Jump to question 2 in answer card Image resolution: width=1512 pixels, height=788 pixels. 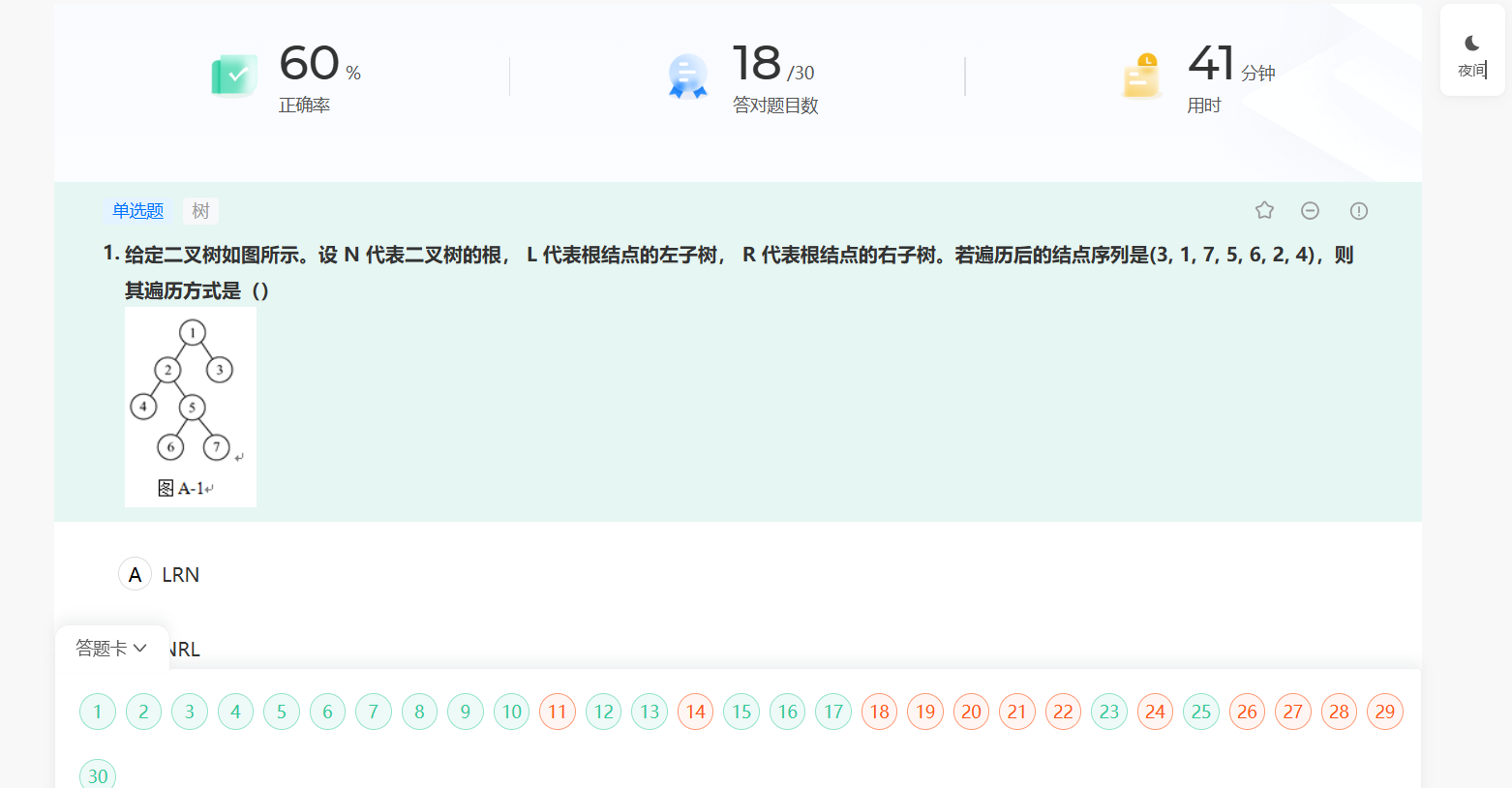point(143,712)
